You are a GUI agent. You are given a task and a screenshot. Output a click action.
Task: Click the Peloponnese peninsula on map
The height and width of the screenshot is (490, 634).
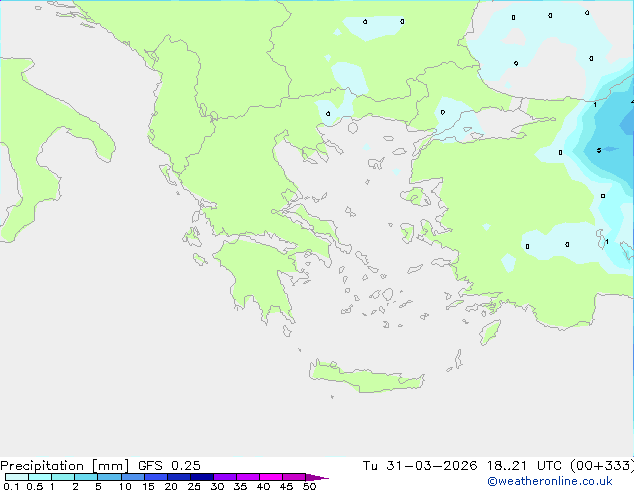point(259,275)
